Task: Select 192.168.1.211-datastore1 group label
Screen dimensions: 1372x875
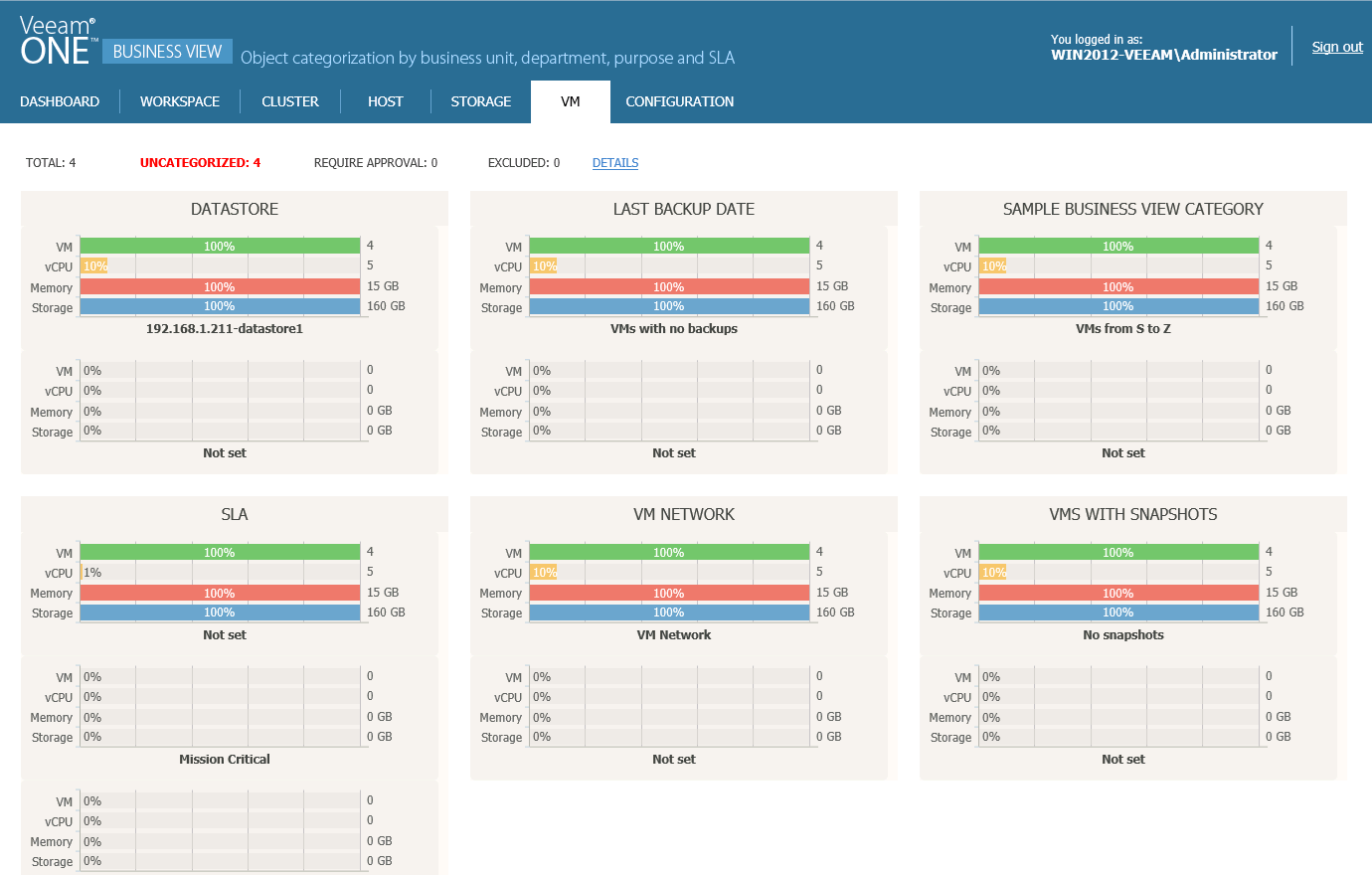Action: pos(225,329)
